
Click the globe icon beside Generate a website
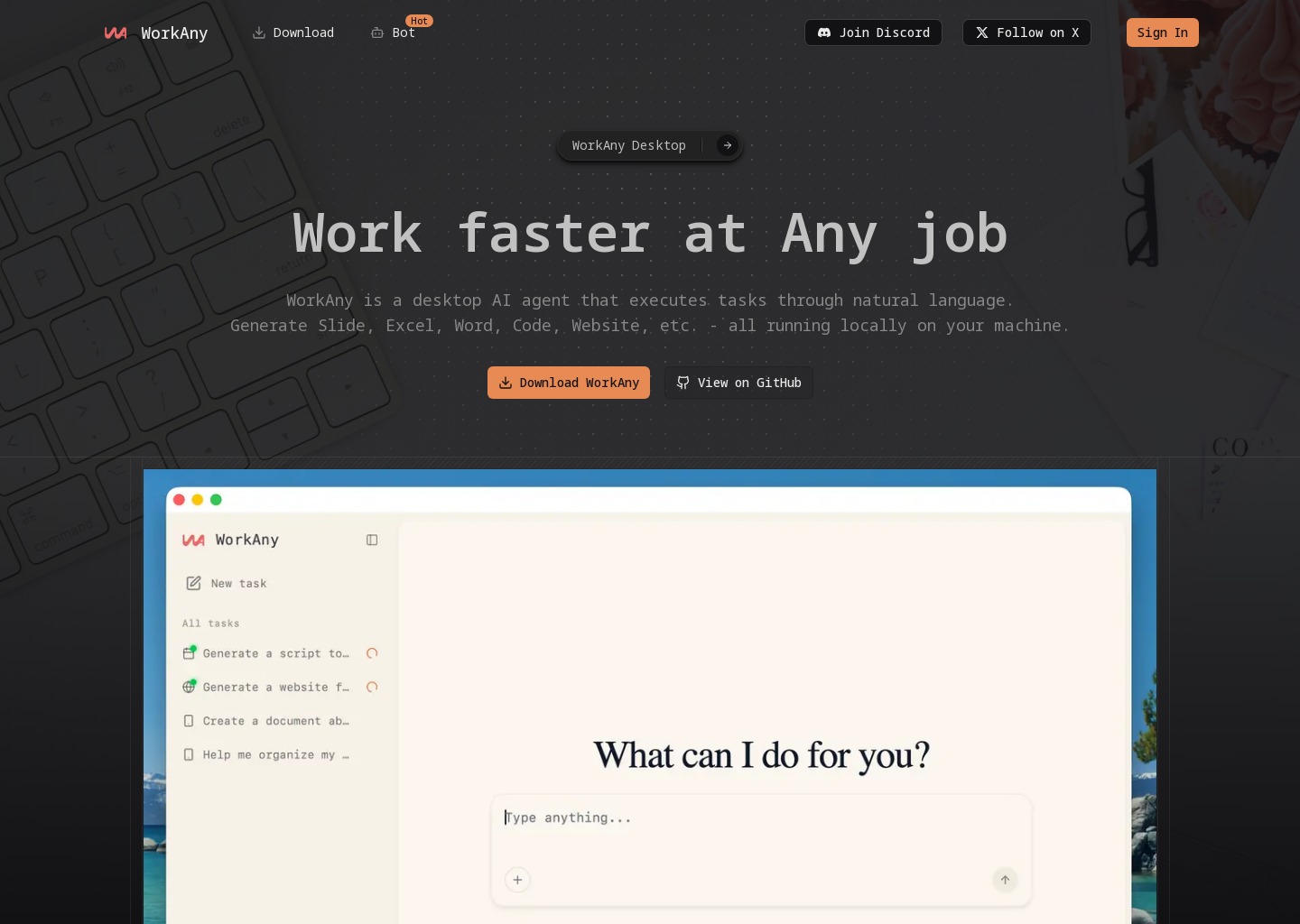[x=189, y=687]
